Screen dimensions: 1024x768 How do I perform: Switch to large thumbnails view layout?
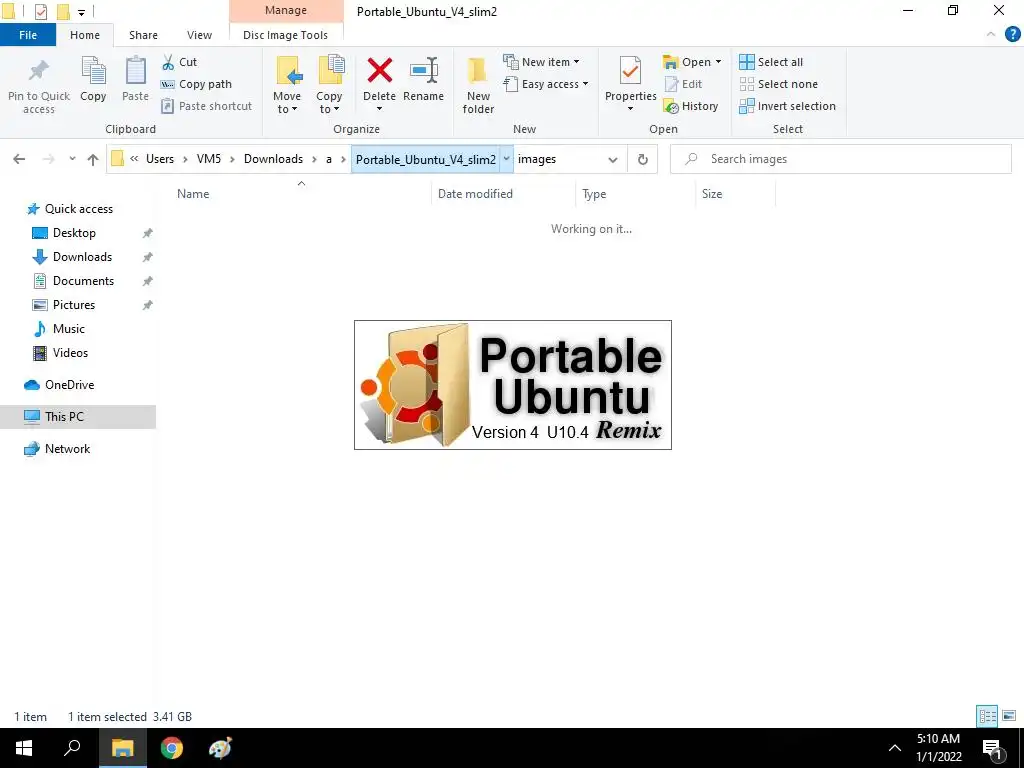[x=1009, y=716]
